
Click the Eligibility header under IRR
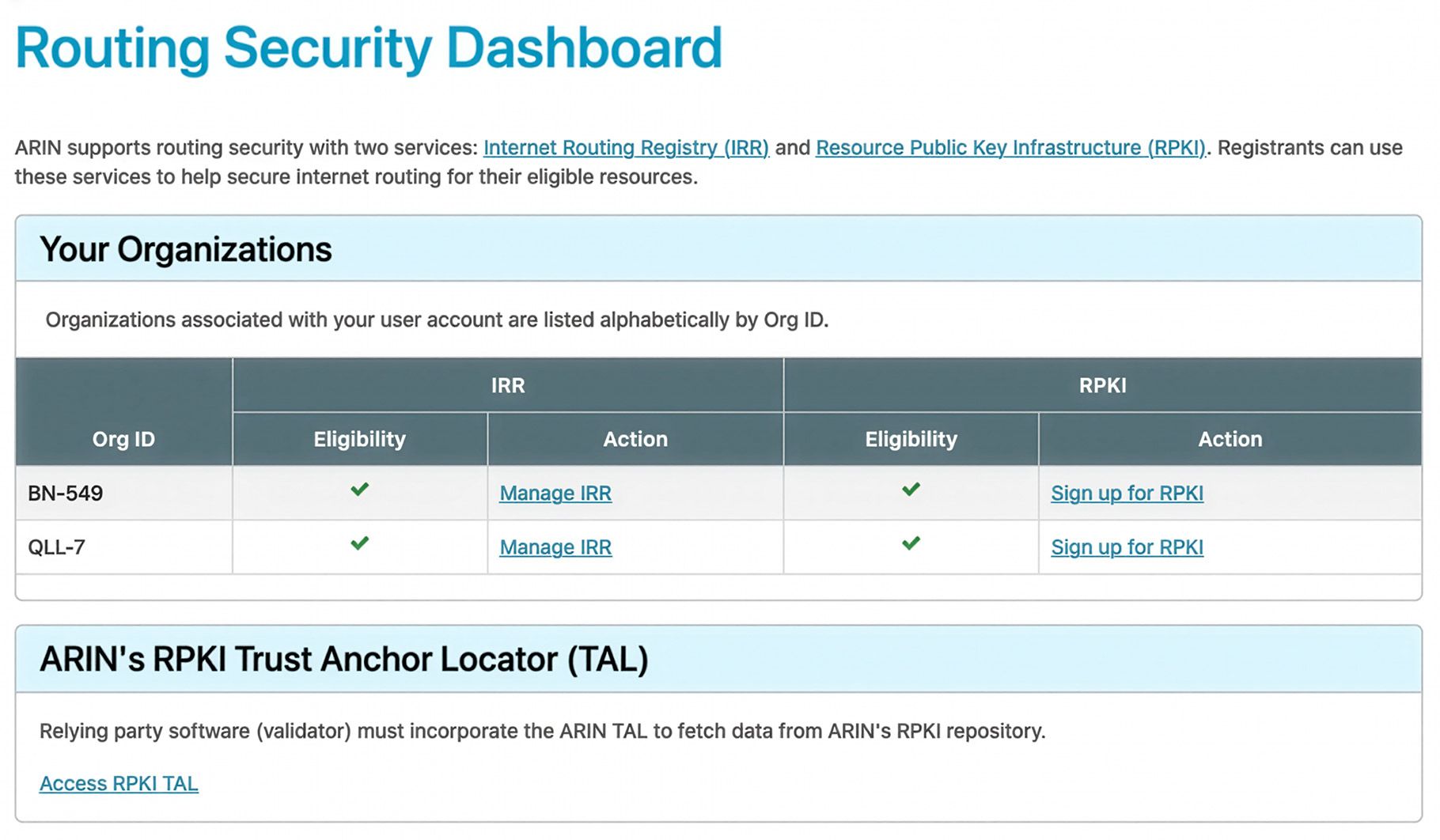coord(358,439)
